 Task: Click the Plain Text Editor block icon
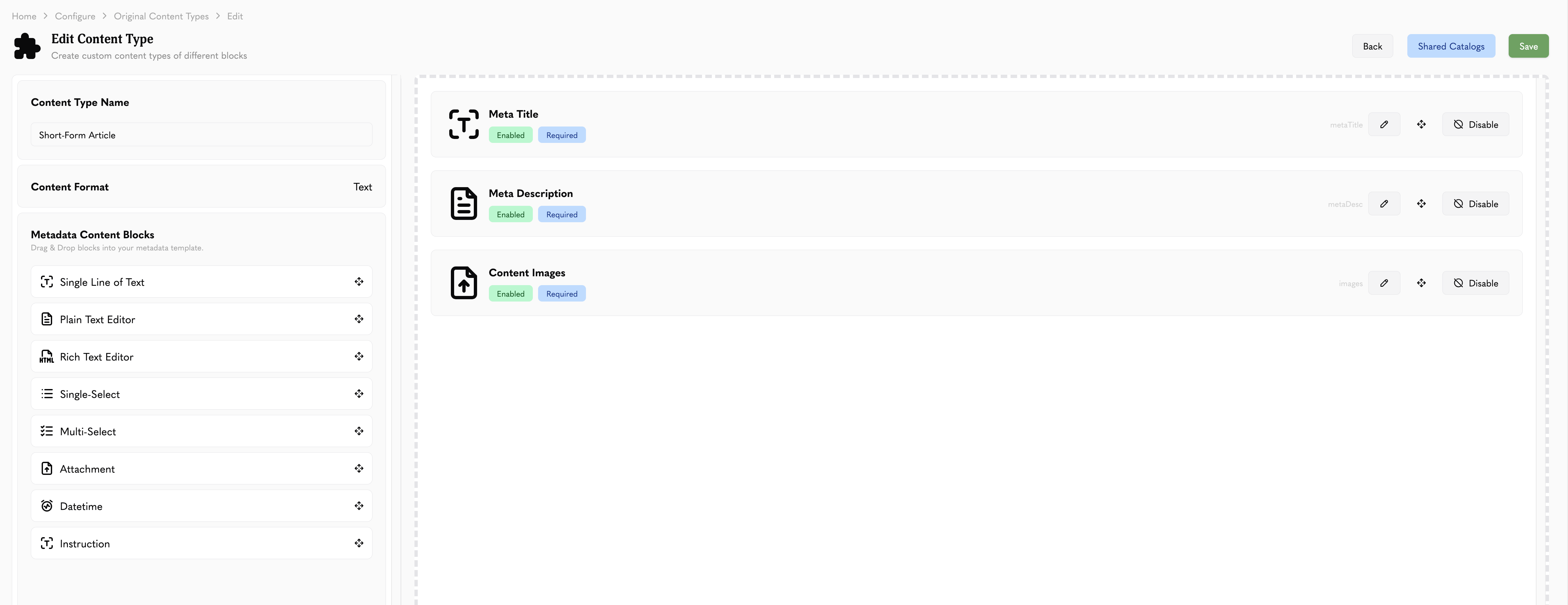pyautogui.click(x=47, y=319)
